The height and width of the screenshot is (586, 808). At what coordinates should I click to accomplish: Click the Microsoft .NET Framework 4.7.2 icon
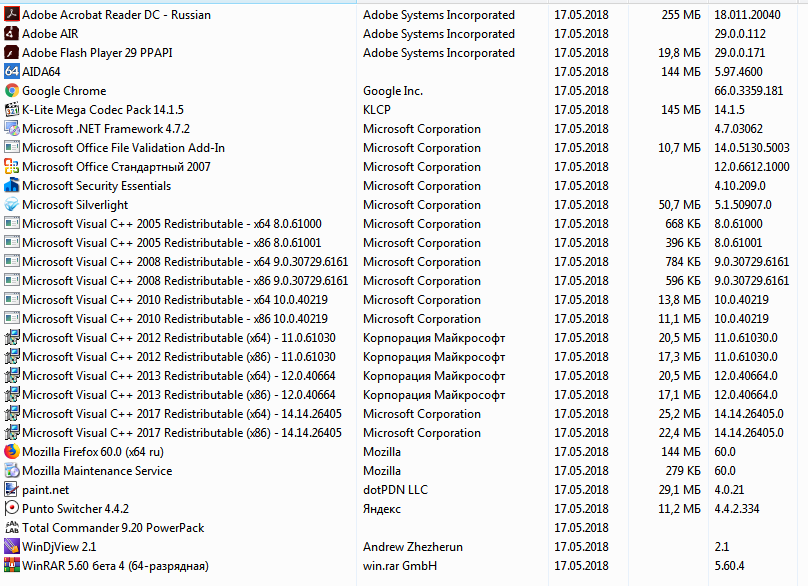tap(11, 128)
